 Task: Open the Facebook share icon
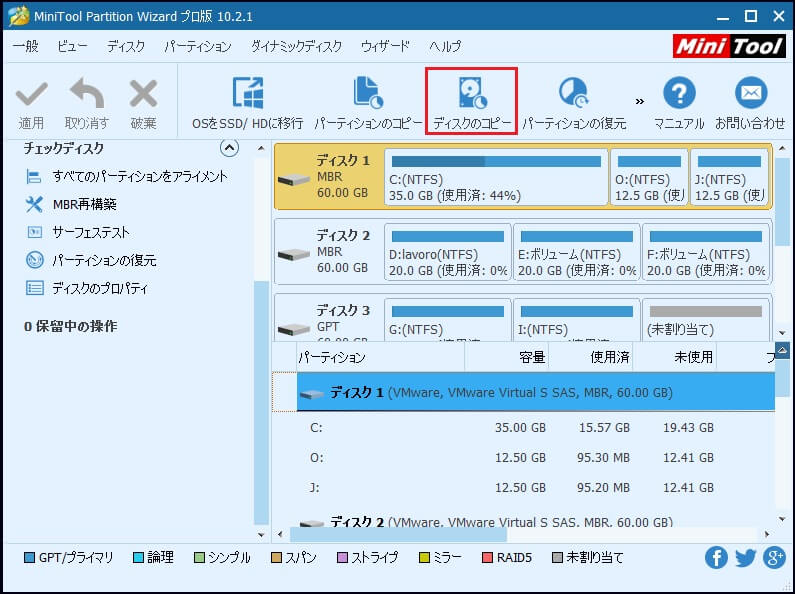tap(716, 558)
